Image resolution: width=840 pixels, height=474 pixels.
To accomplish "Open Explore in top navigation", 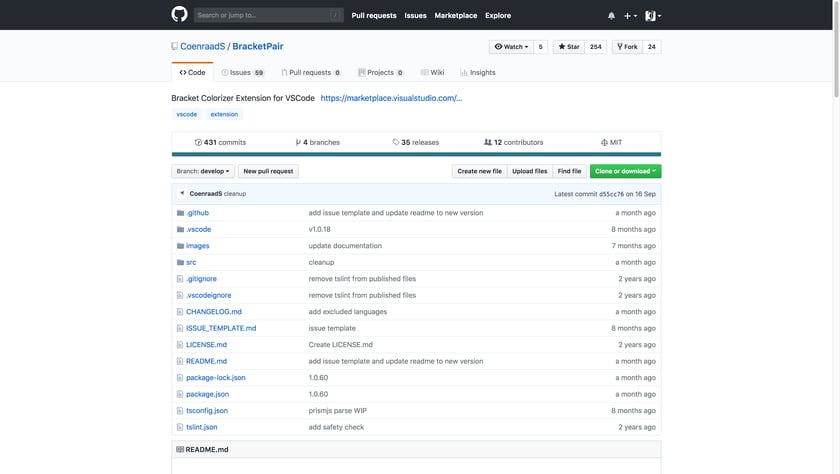I will [x=498, y=16].
